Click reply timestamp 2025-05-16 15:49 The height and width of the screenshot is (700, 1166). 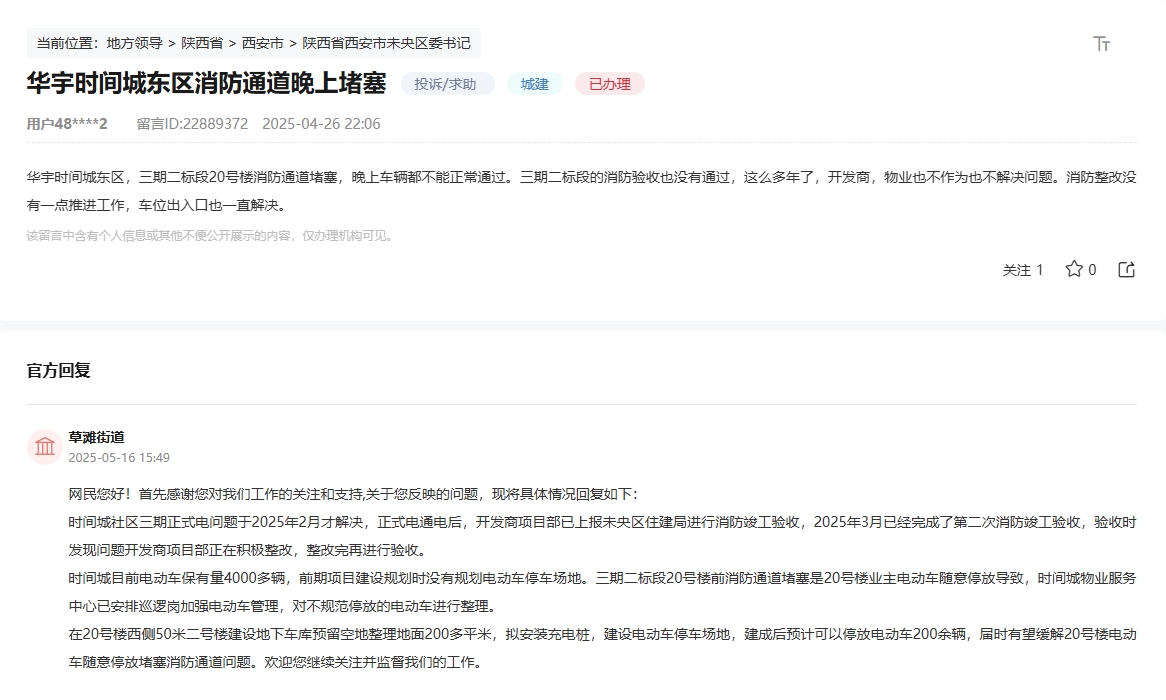[119, 457]
